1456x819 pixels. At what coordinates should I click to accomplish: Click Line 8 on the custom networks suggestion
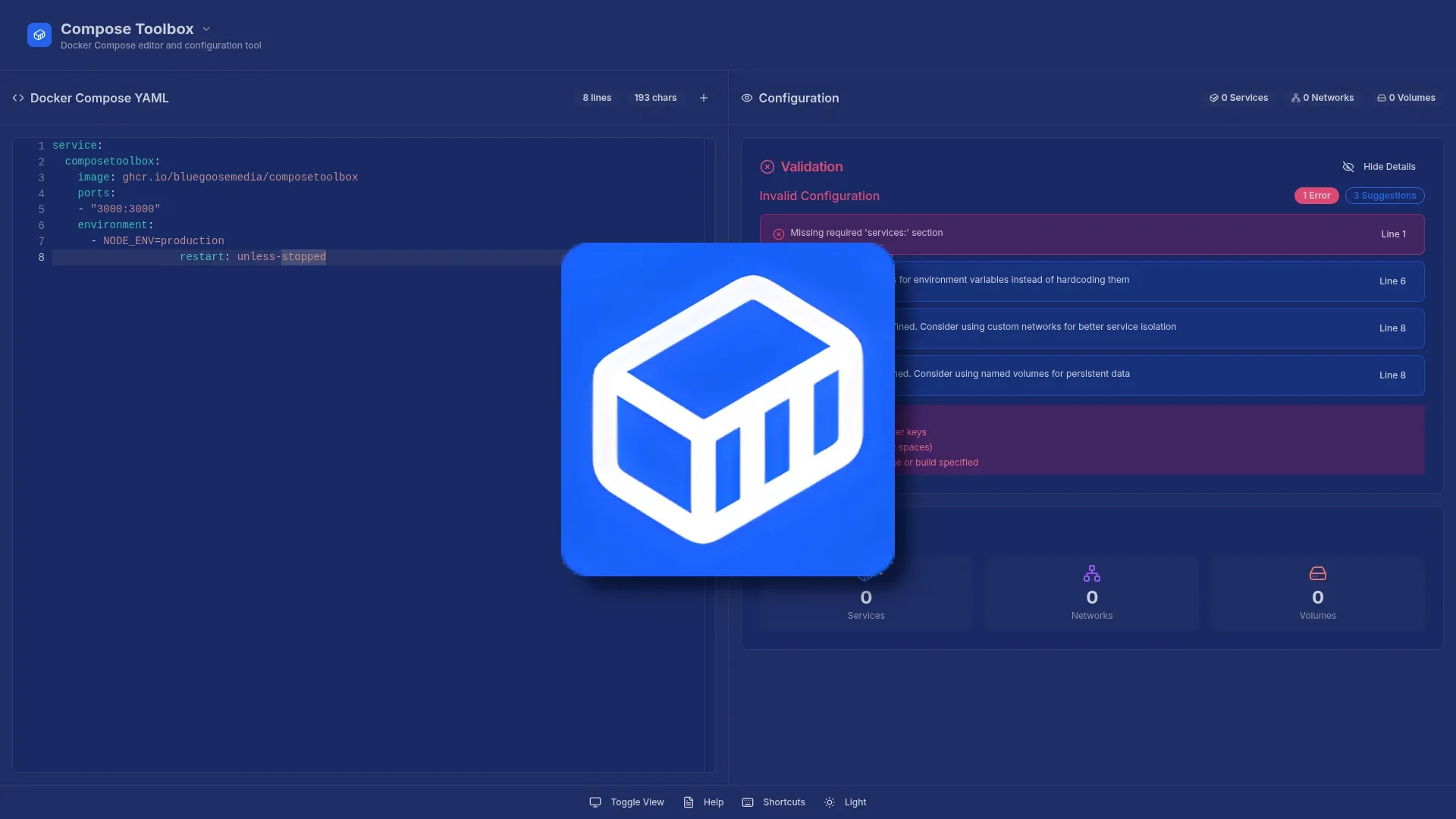tap(1392, 328)
